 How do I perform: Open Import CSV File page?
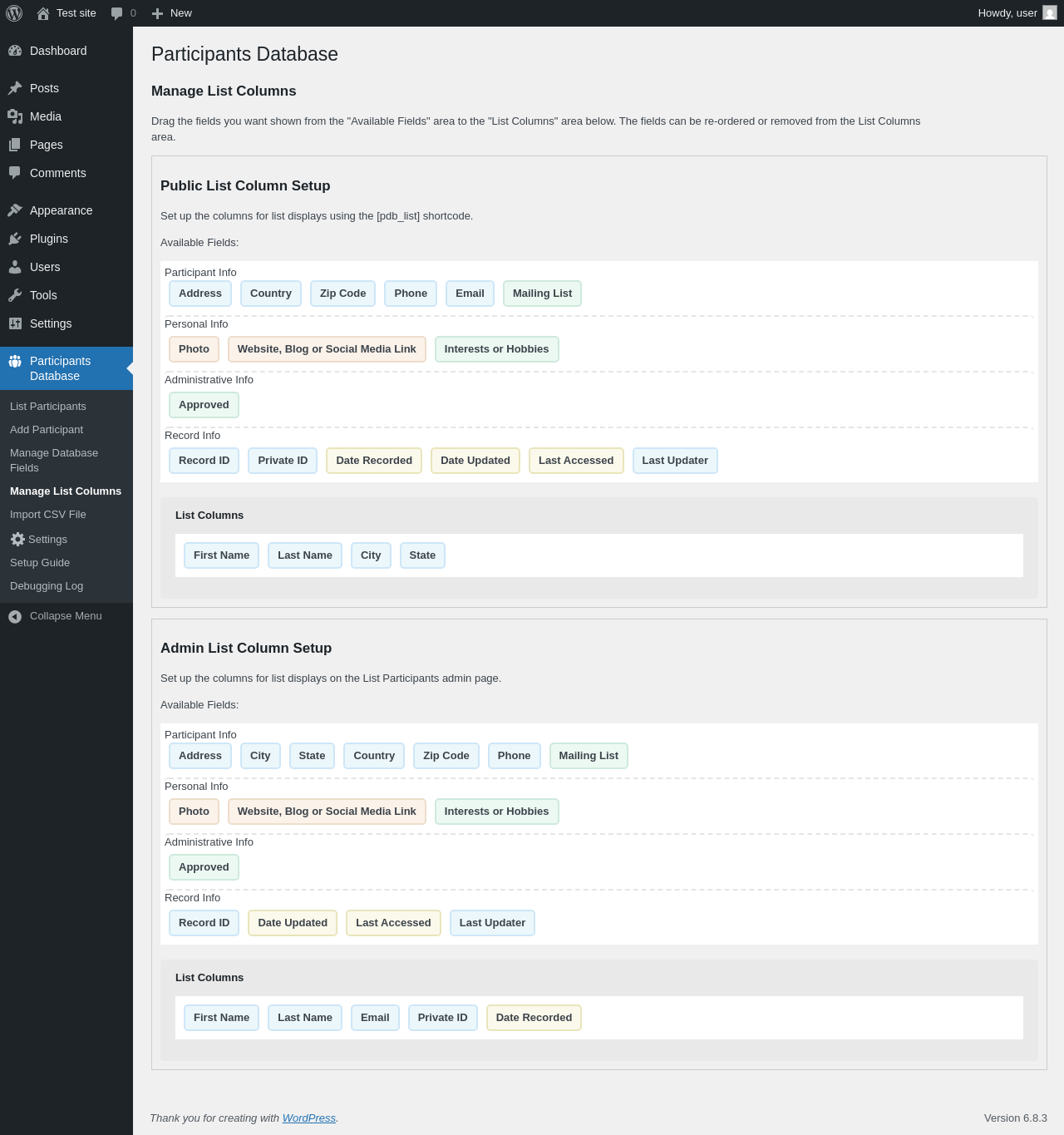[x=48, y=515]
